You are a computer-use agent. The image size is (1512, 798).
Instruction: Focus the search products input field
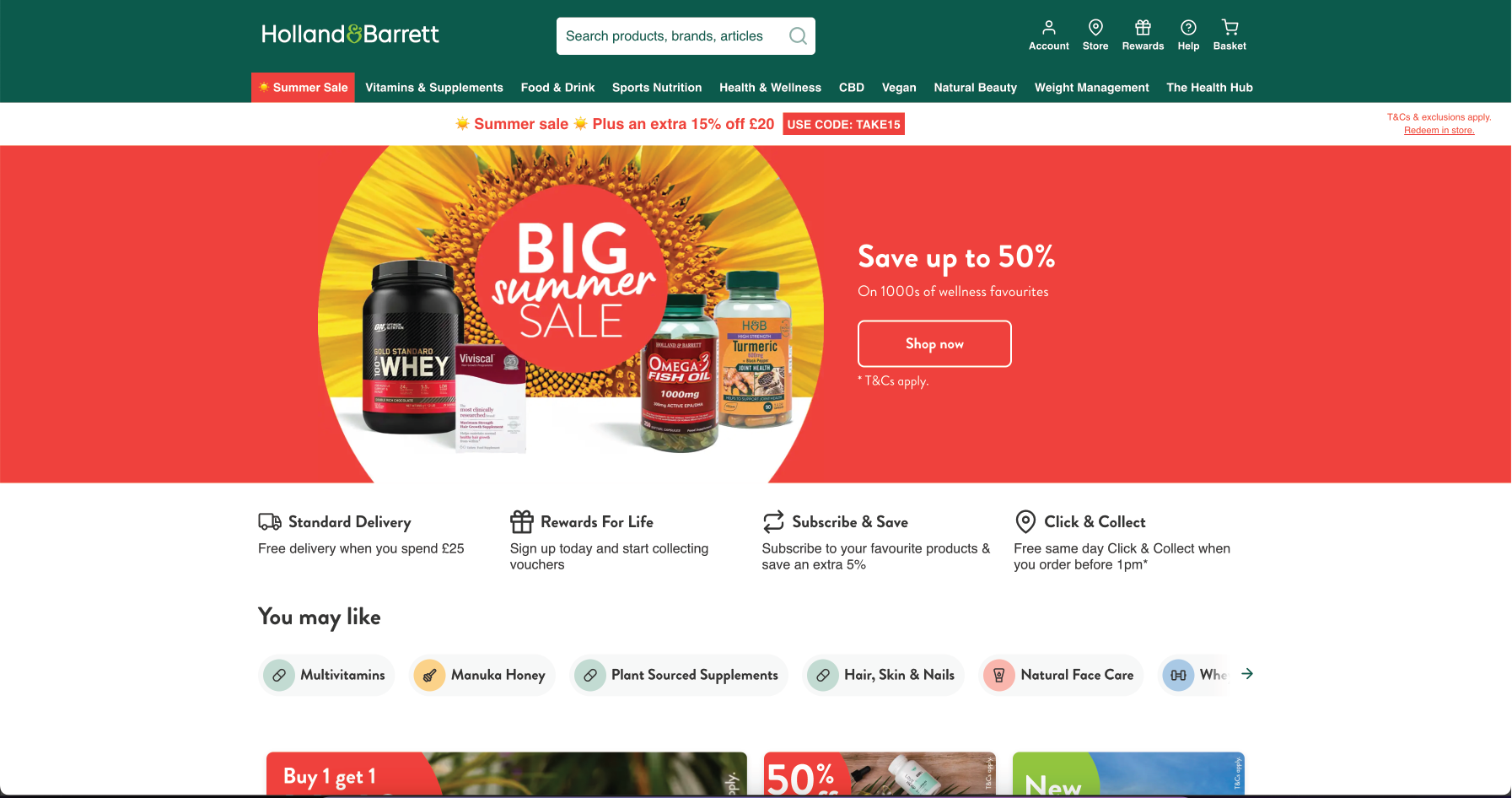tap(671, 36)
